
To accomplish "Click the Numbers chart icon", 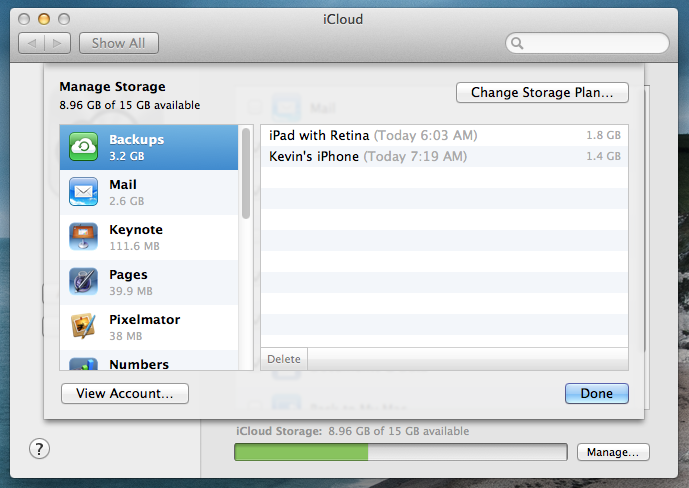I will [83, 364].
